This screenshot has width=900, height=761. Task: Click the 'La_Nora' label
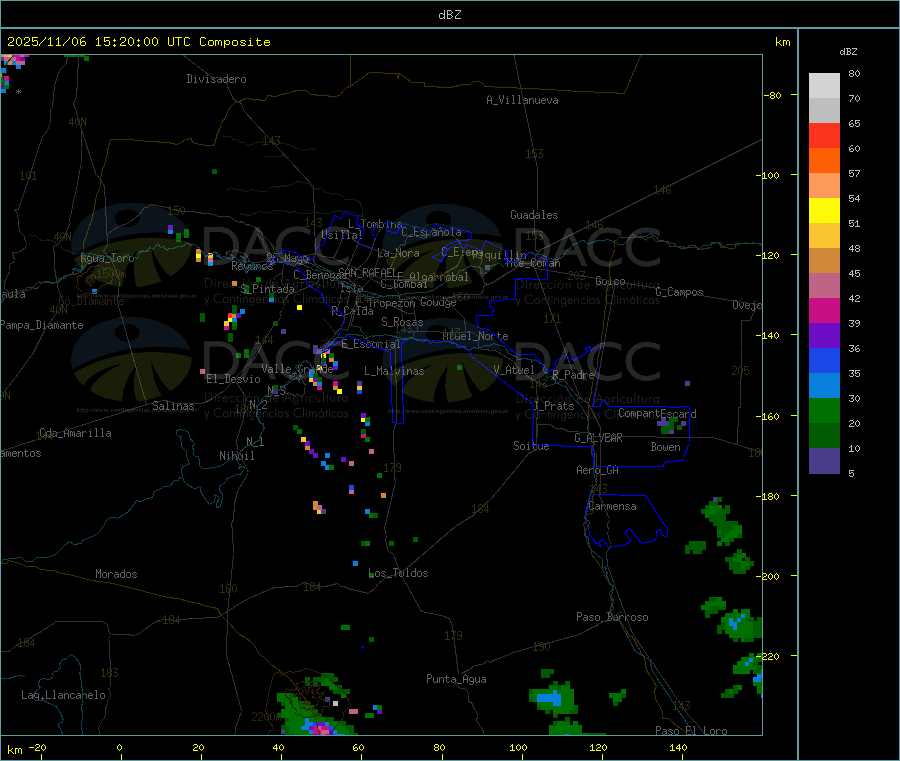click(398, 253)
